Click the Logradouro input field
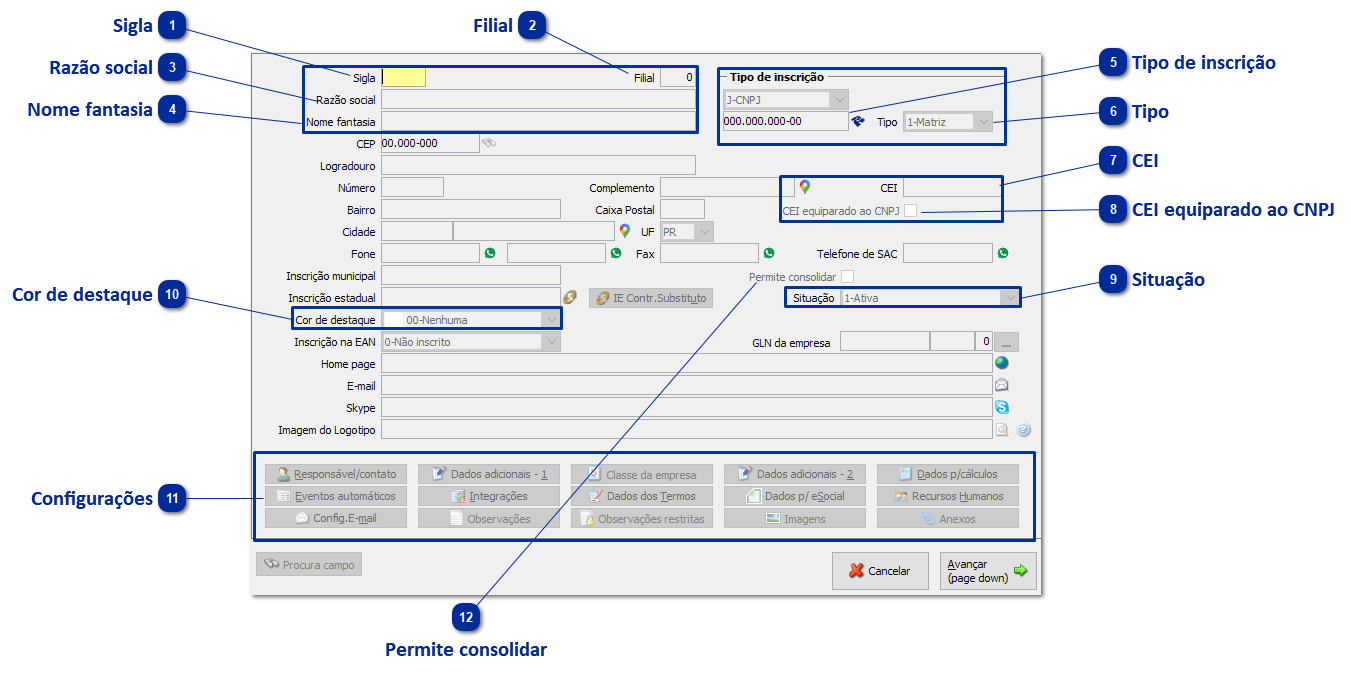 pyautogui.click(x=539, y=165)
